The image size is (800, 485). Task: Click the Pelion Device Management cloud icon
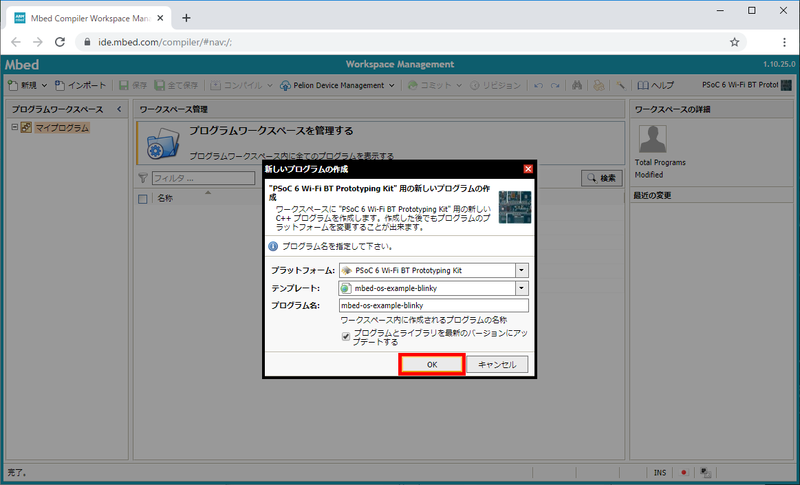[285, 85]
